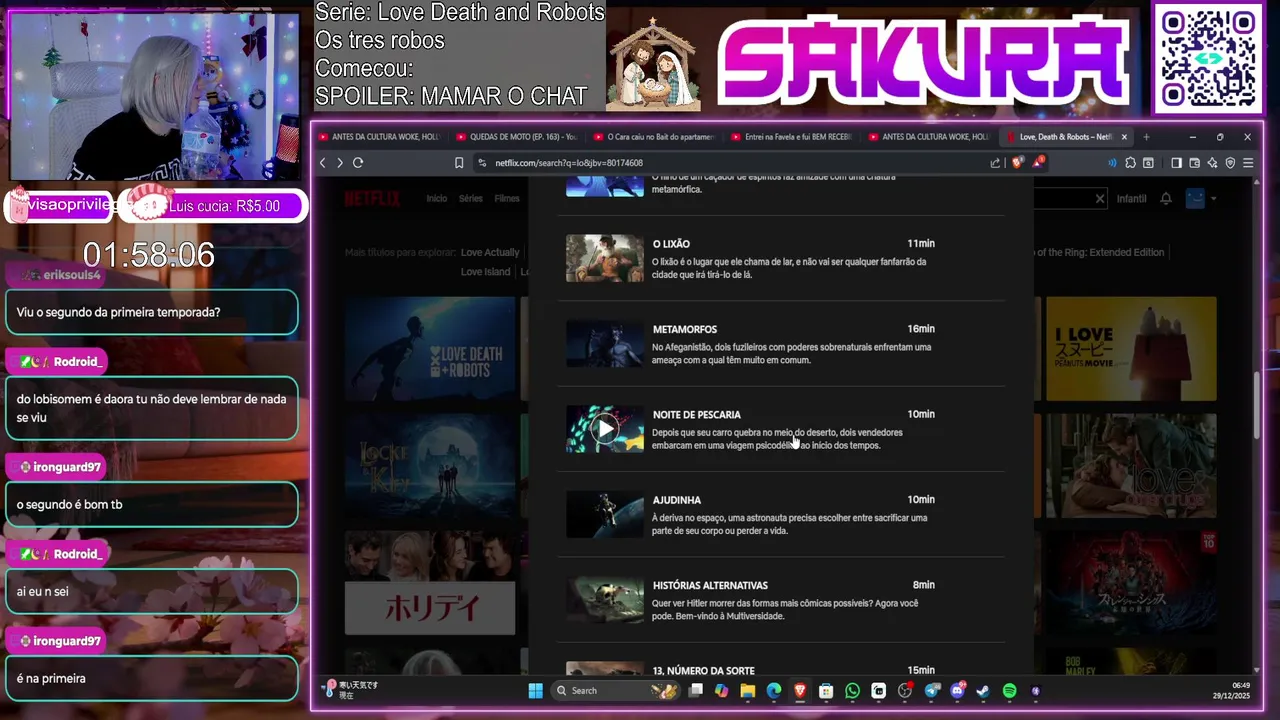The height and width of the screenshot is (720, 1280).
Task: Open taskbar weather widget
Action: [351, 690]
